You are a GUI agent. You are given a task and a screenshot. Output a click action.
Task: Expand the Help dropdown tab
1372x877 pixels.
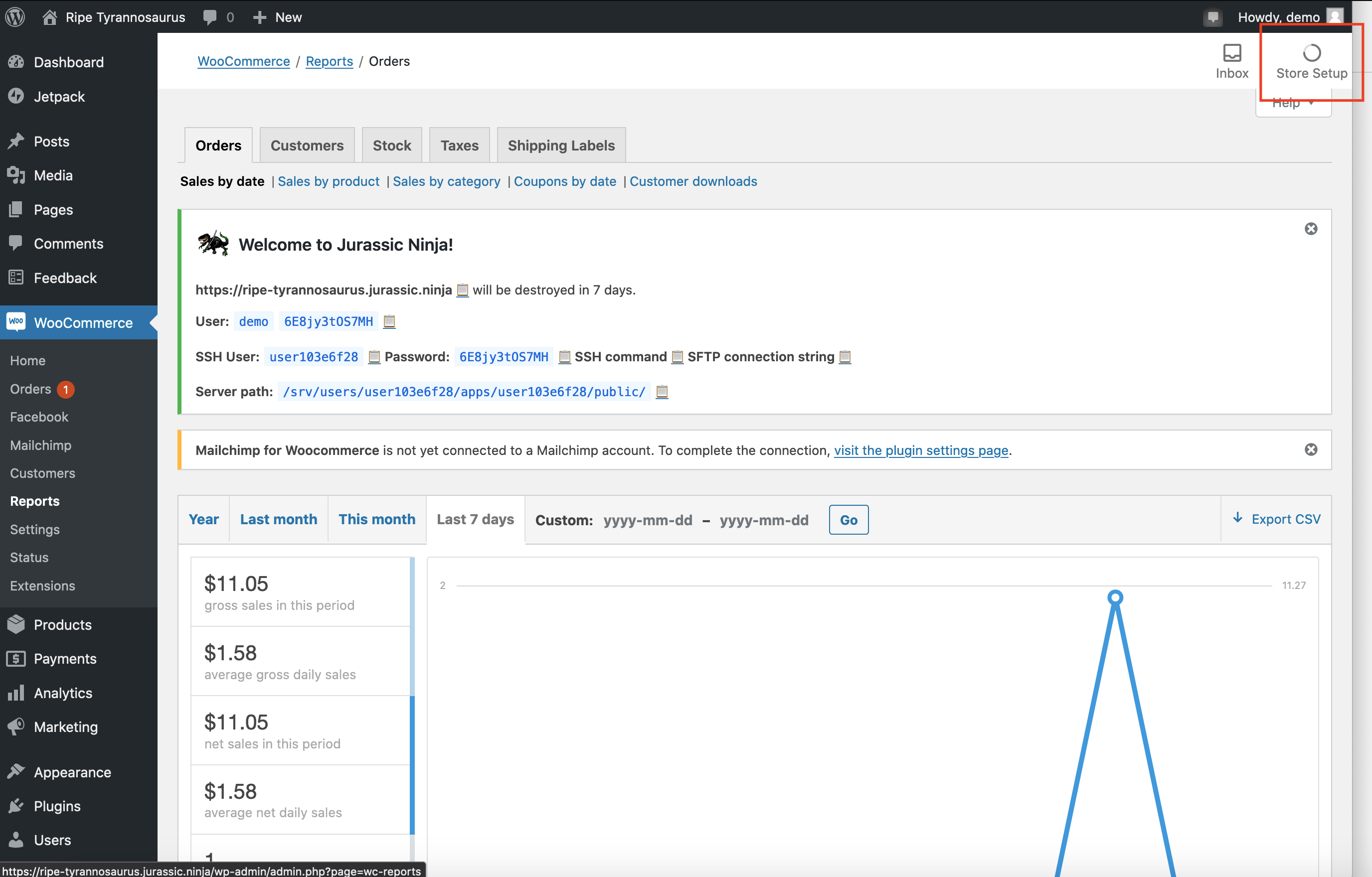[x=1293, y=103]
